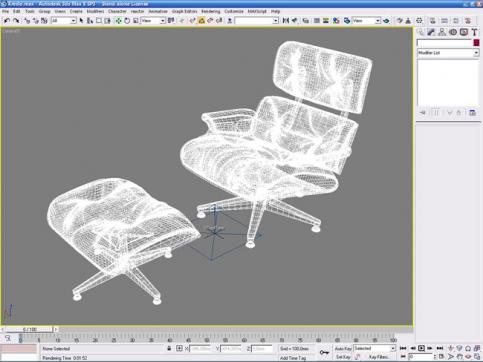The width and height of the screenshot is (483, 362).
Task: Activate the Select and Scale tool
Action: pos(136,21)
